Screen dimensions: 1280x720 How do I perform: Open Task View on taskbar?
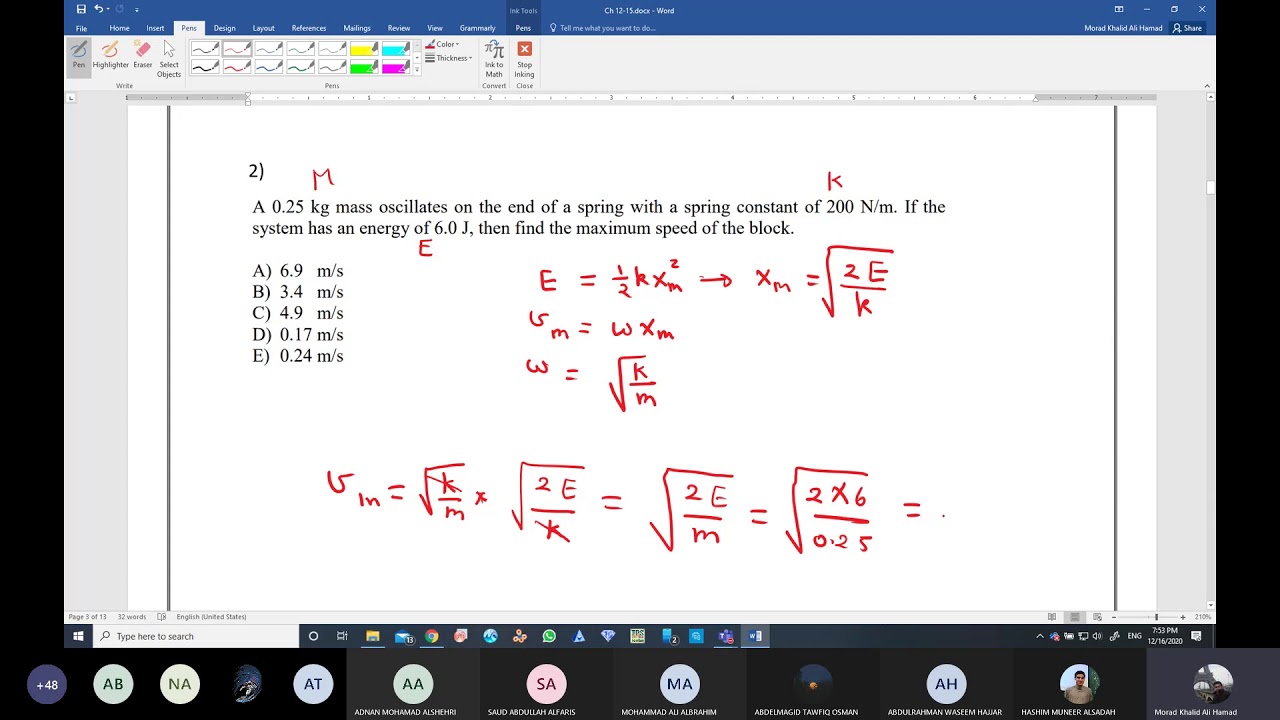click(x=342, y=636)
